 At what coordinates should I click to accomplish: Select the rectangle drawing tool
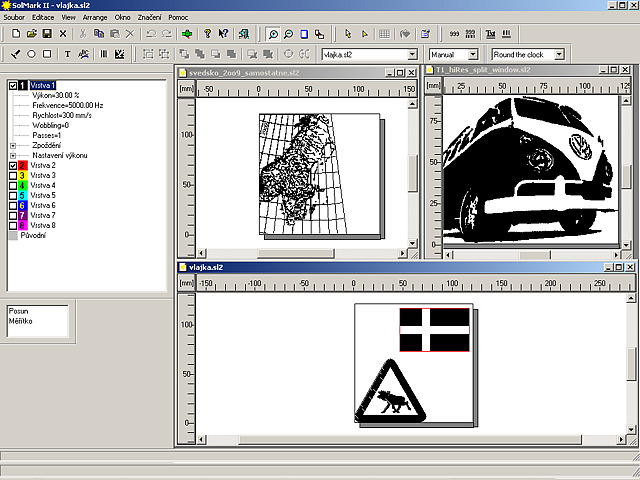point(47,54)
